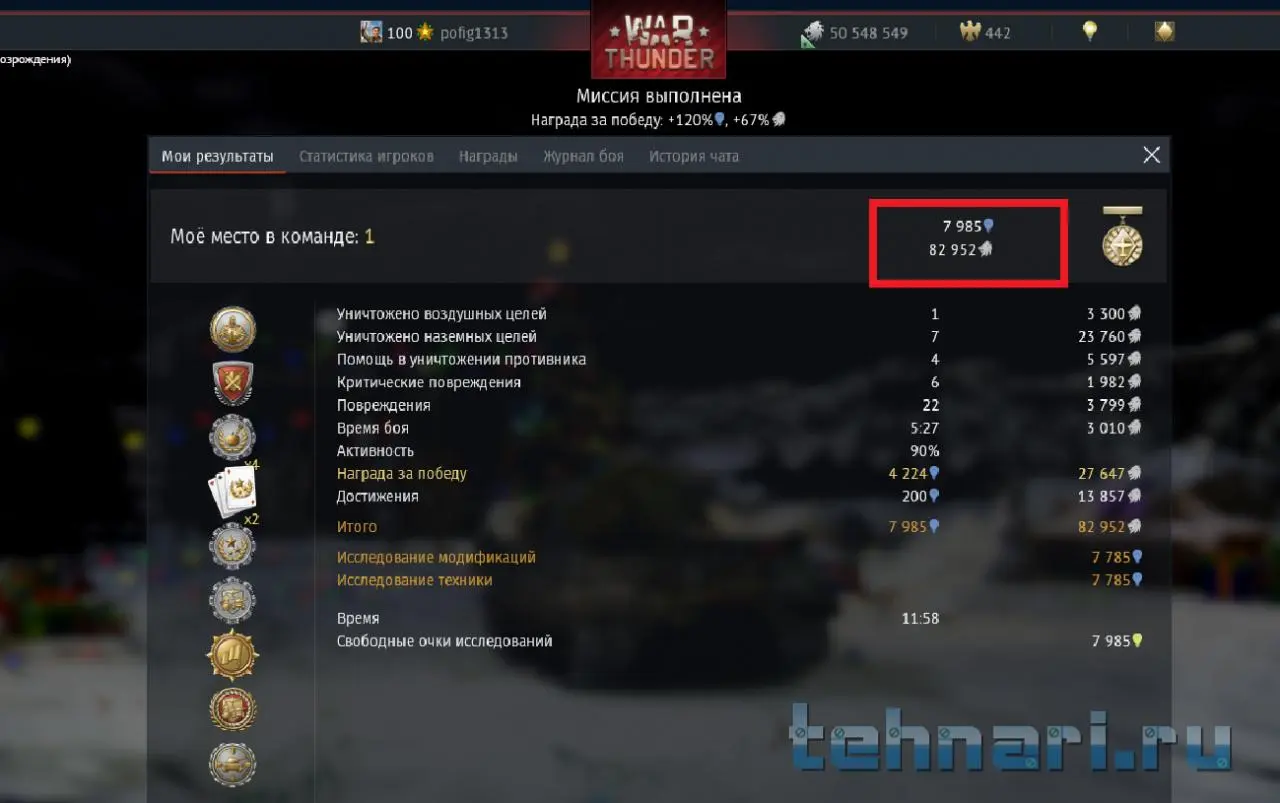This screenshot has height=803, width=1280.
Task: Click the red-gold tank badge award
Action: click(x=233, y=709)
